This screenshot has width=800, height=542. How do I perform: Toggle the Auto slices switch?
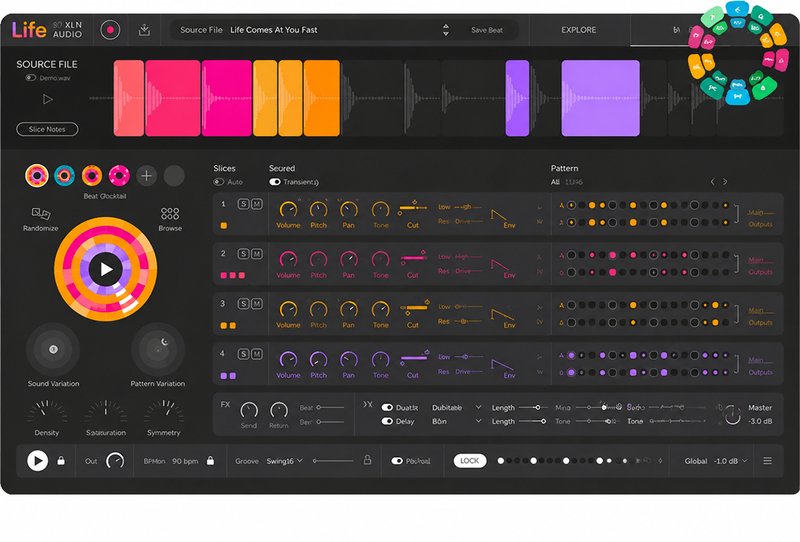click(219, 182)
